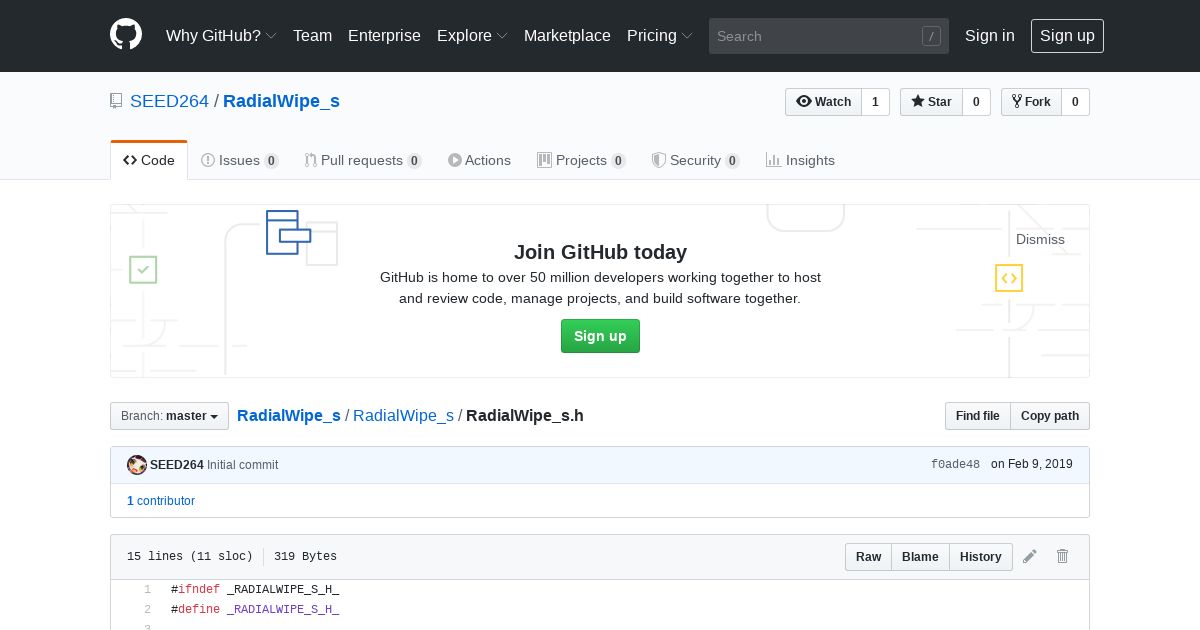The width and height of the screenshot is (1200, 630).
Task: View the Raw file
Action: click(x=868, y=557)
